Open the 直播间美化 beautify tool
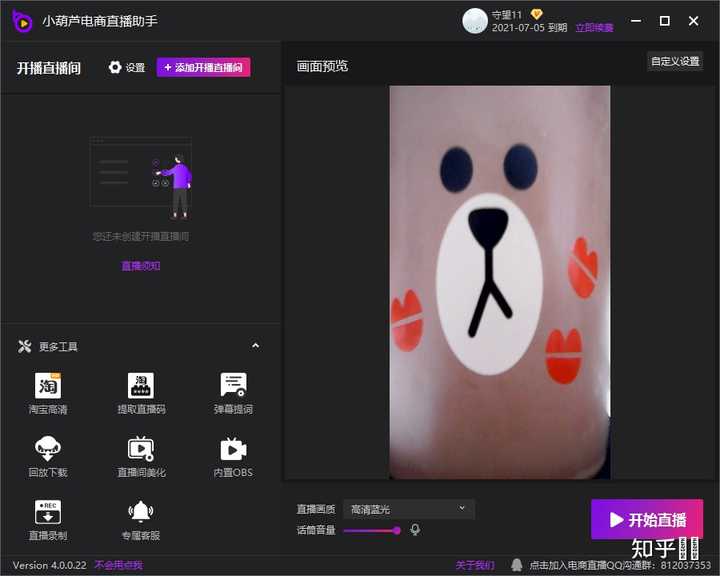 (141, 457)
